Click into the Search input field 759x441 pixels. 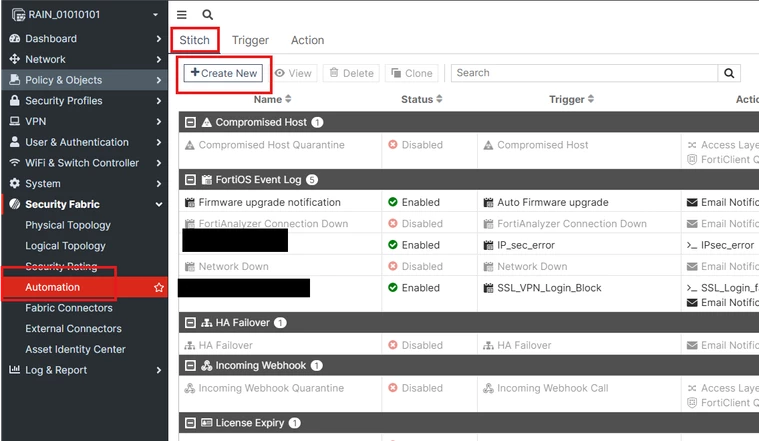(x=584, y=73)
